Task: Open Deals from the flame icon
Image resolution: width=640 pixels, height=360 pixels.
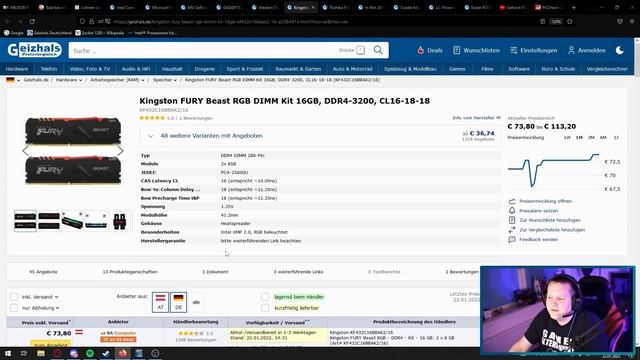Action: point(430,50)
